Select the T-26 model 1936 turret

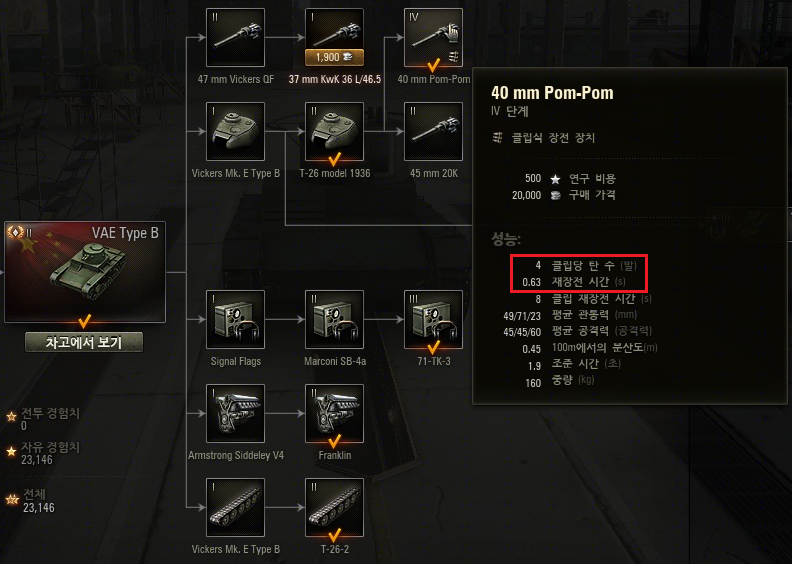(x=334, y=131)
